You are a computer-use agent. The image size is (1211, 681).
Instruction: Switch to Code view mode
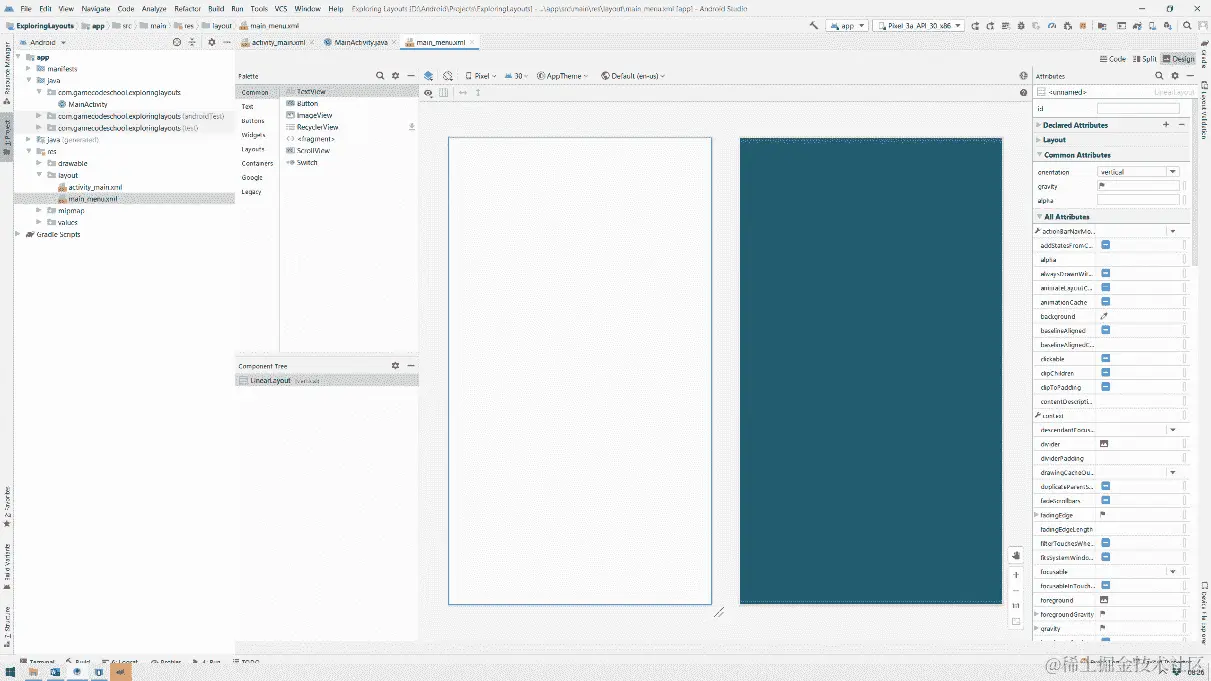click(x=1112, y=59)
